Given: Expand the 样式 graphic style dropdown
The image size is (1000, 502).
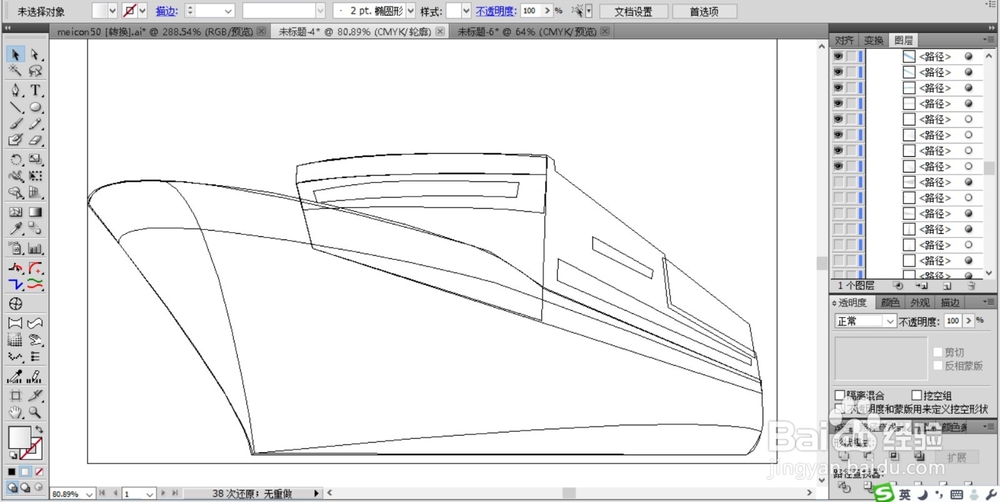Looking at the screenshot, I should pyautogui.click(x=466, y=11).
